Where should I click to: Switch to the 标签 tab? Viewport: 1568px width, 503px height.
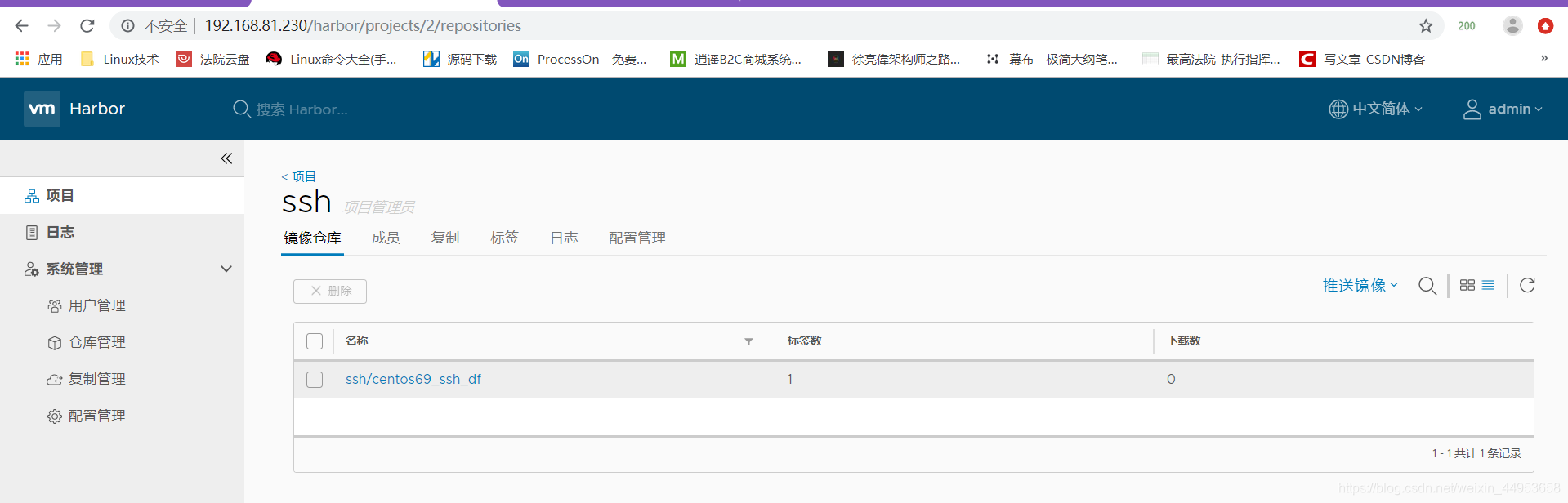pos(504,238)
